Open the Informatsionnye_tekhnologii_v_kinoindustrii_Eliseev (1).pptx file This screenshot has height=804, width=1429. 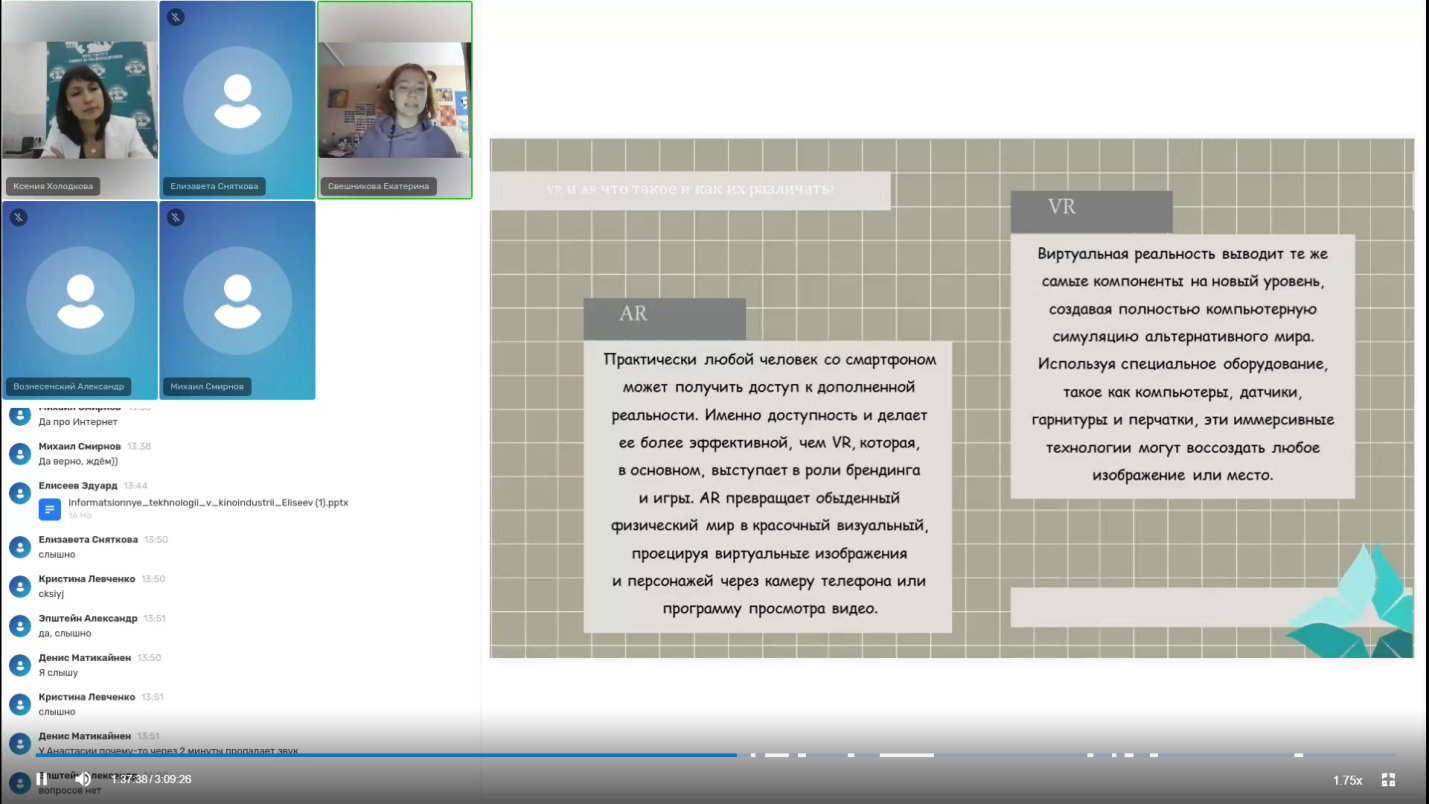(208, 503)
